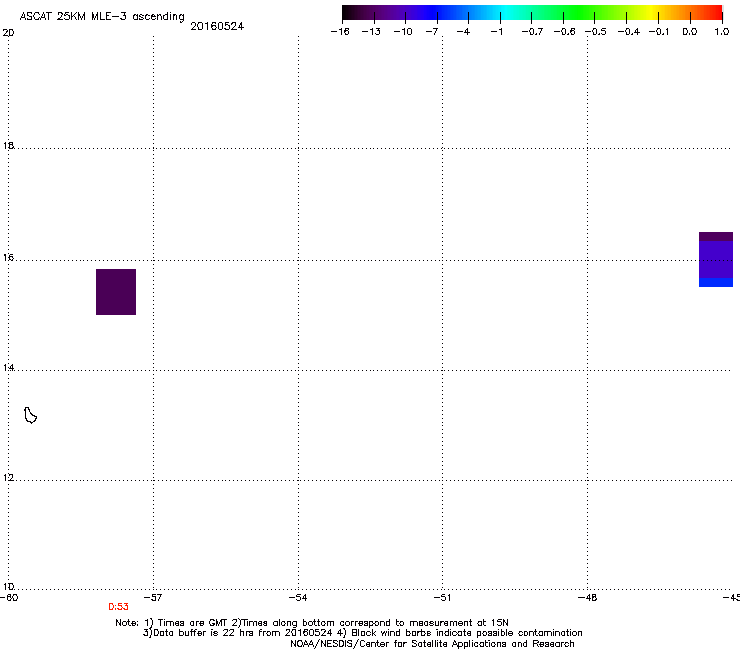Click the latitude label 10
740x650 pixels.
[x=8, y=586]
